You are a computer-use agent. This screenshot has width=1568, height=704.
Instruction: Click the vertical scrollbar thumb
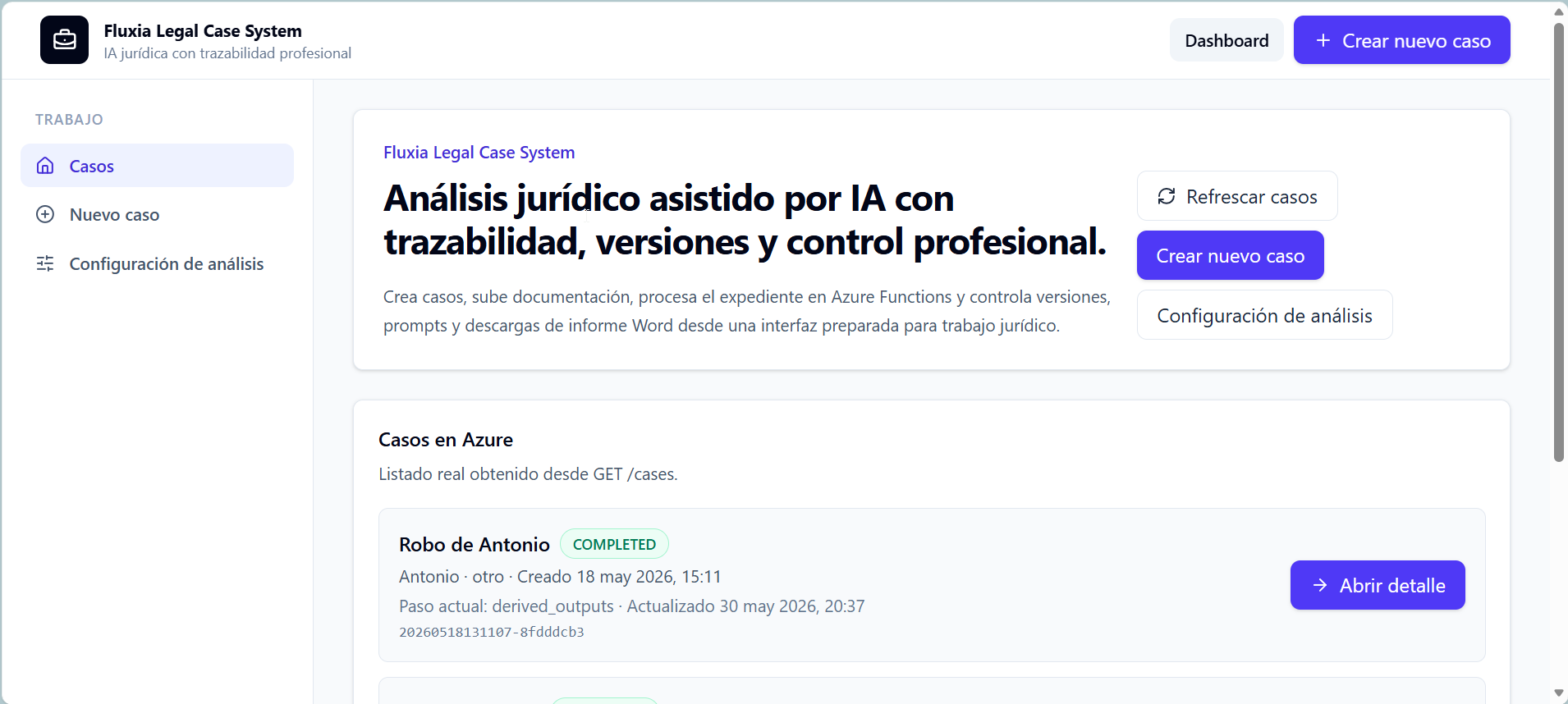pos(1558,242)
